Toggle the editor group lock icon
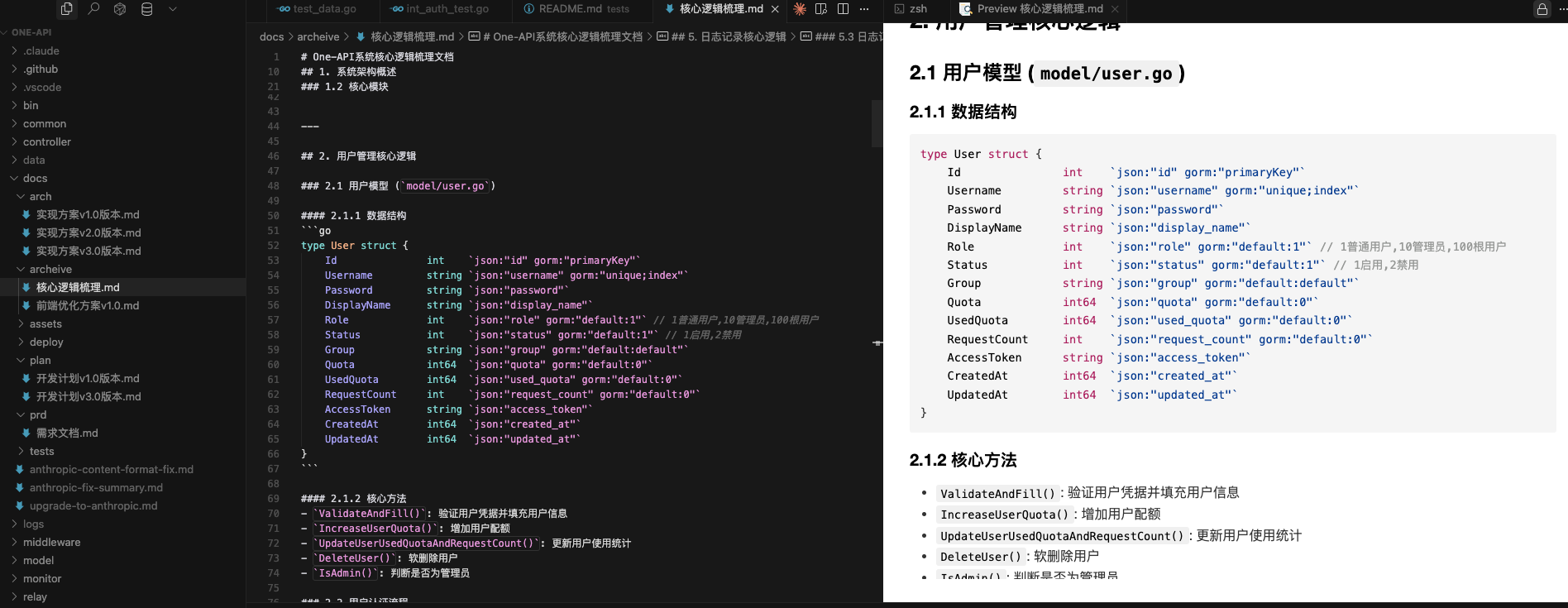This screenshot has height=608, width=1568. 1542,9
